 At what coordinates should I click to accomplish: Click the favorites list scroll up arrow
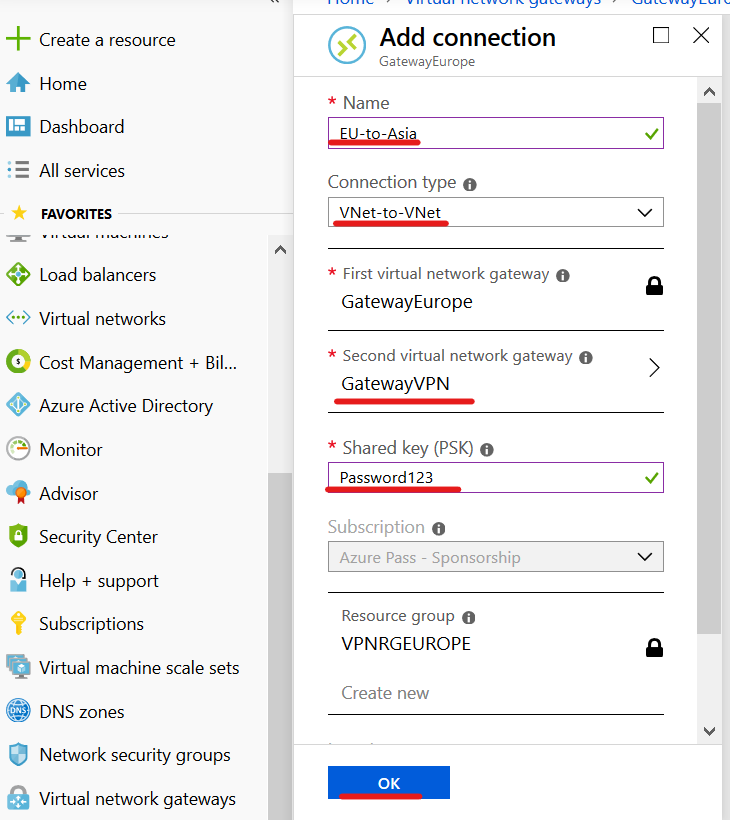[x=280, y=250]
